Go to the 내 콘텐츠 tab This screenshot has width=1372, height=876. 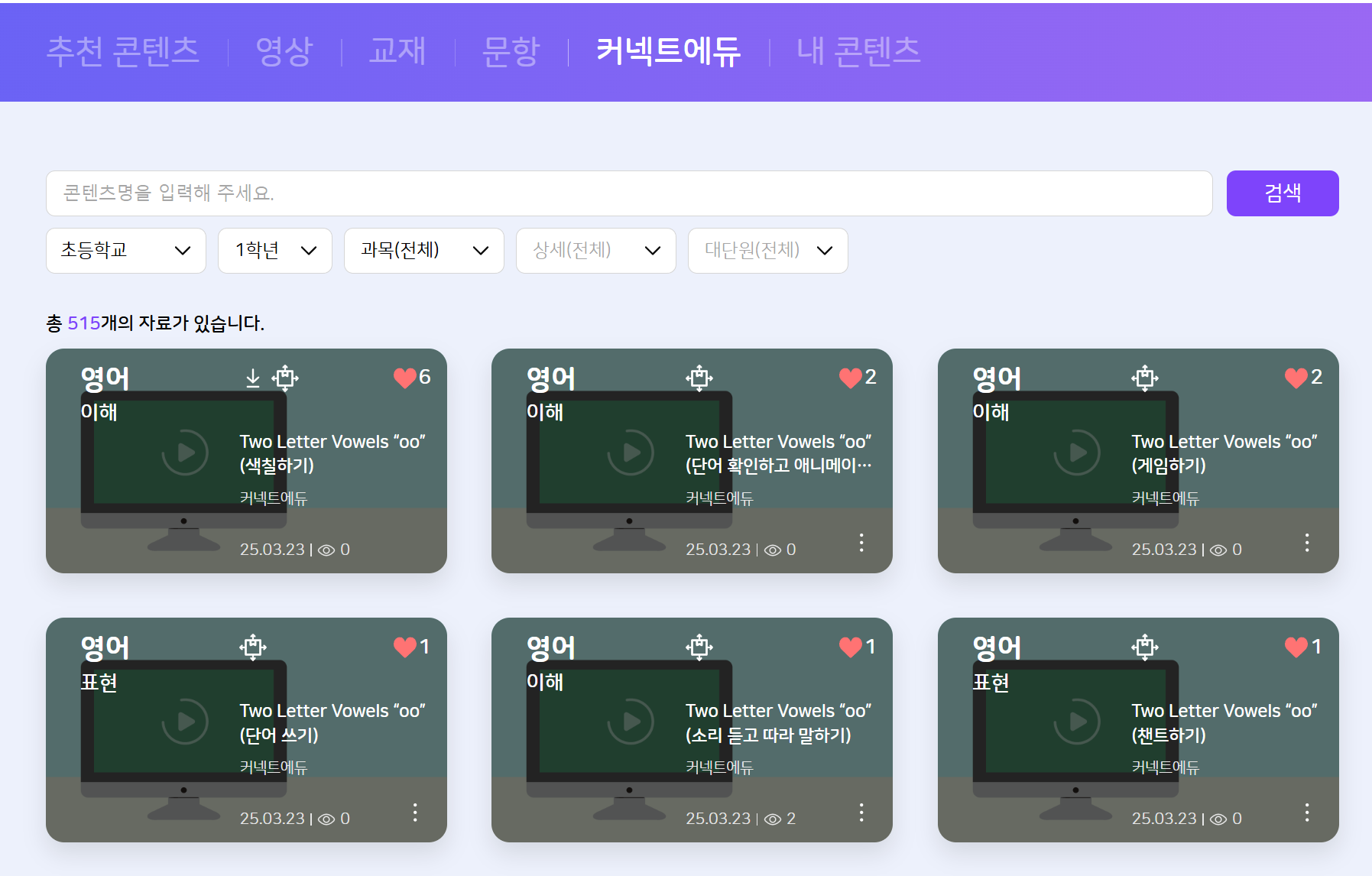(x=858, y=52)
